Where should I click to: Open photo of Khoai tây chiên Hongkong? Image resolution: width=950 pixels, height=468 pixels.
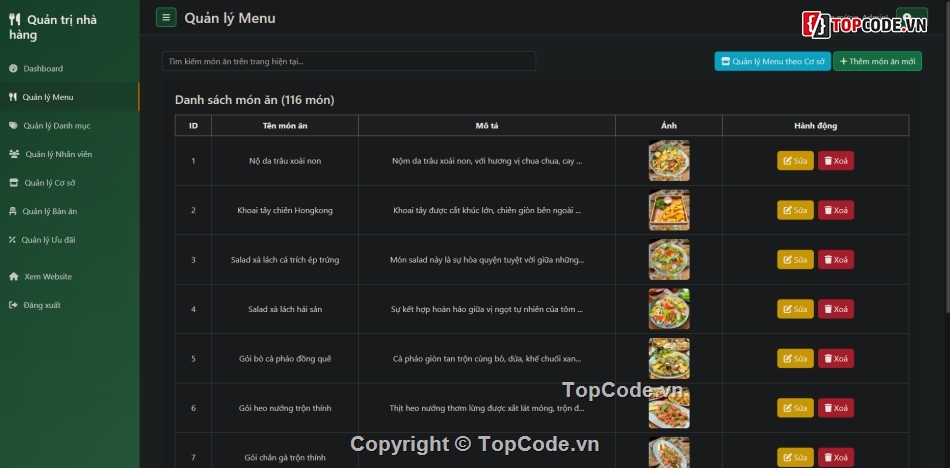pos(669,210)
